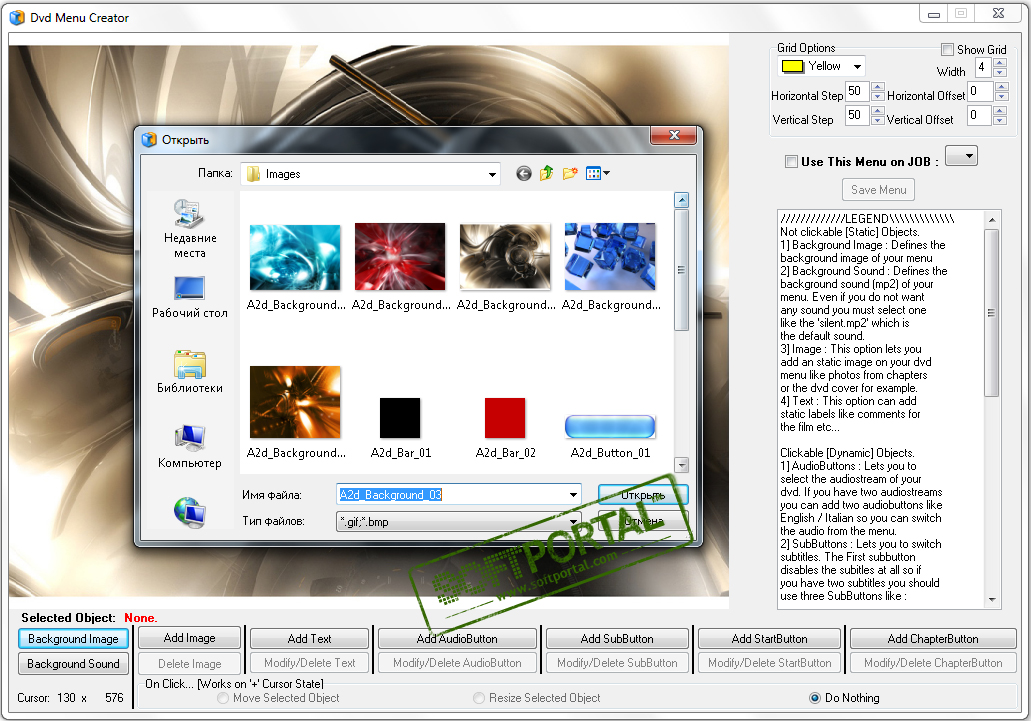Increase the grid Width value

pyautogui.click(x=1000, y=62)
